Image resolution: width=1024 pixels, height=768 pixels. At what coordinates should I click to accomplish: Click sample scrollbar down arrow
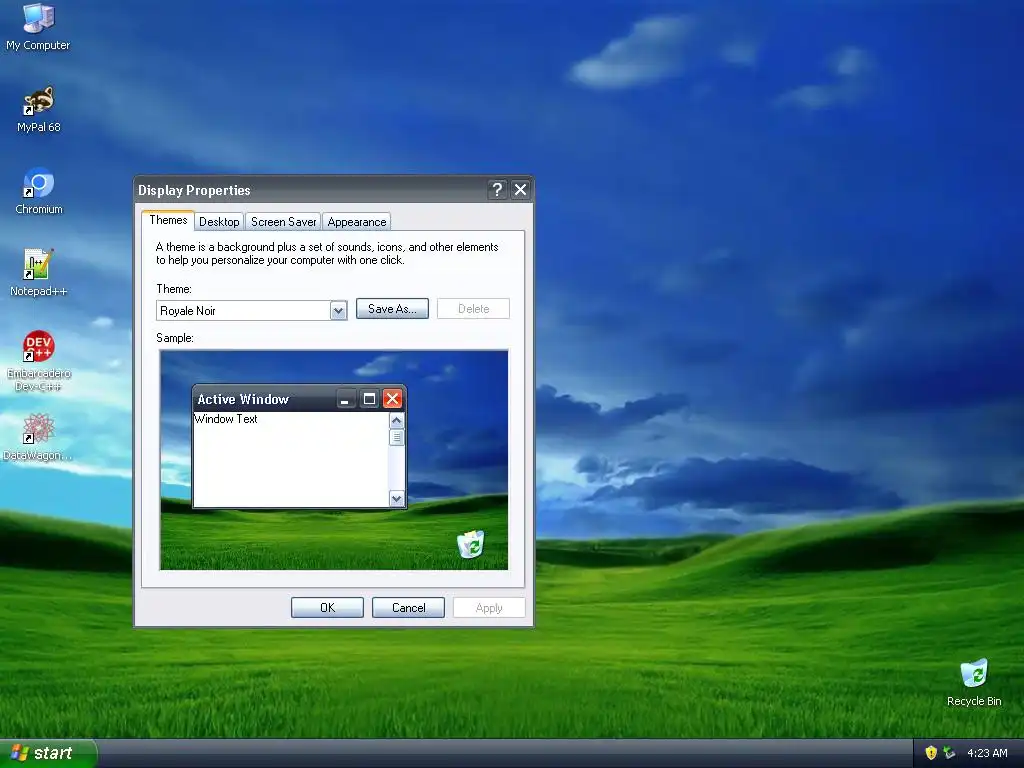396,499
